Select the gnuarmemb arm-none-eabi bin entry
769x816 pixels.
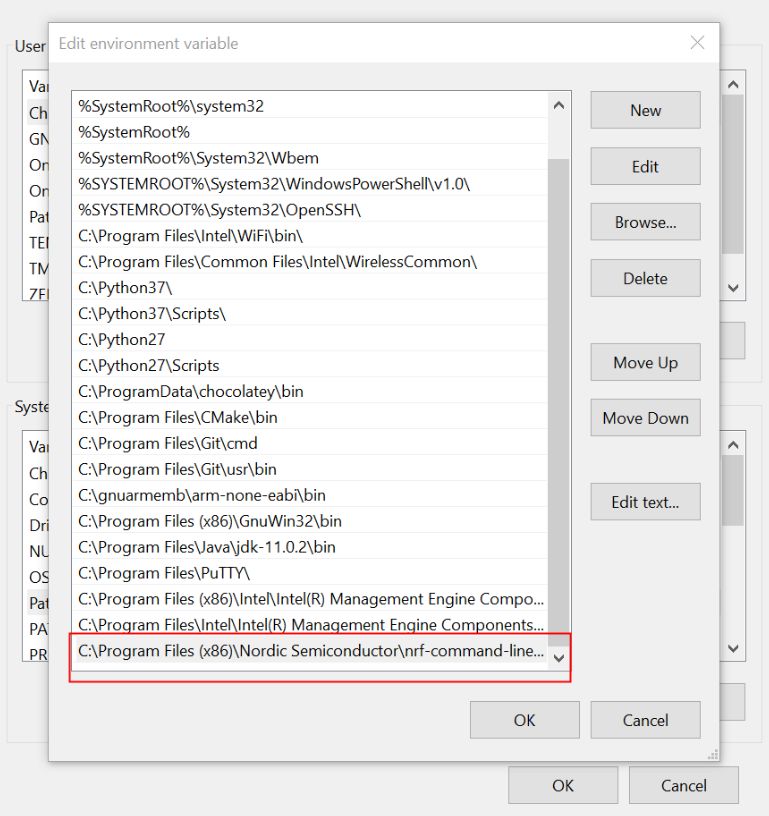click(202, 496)
